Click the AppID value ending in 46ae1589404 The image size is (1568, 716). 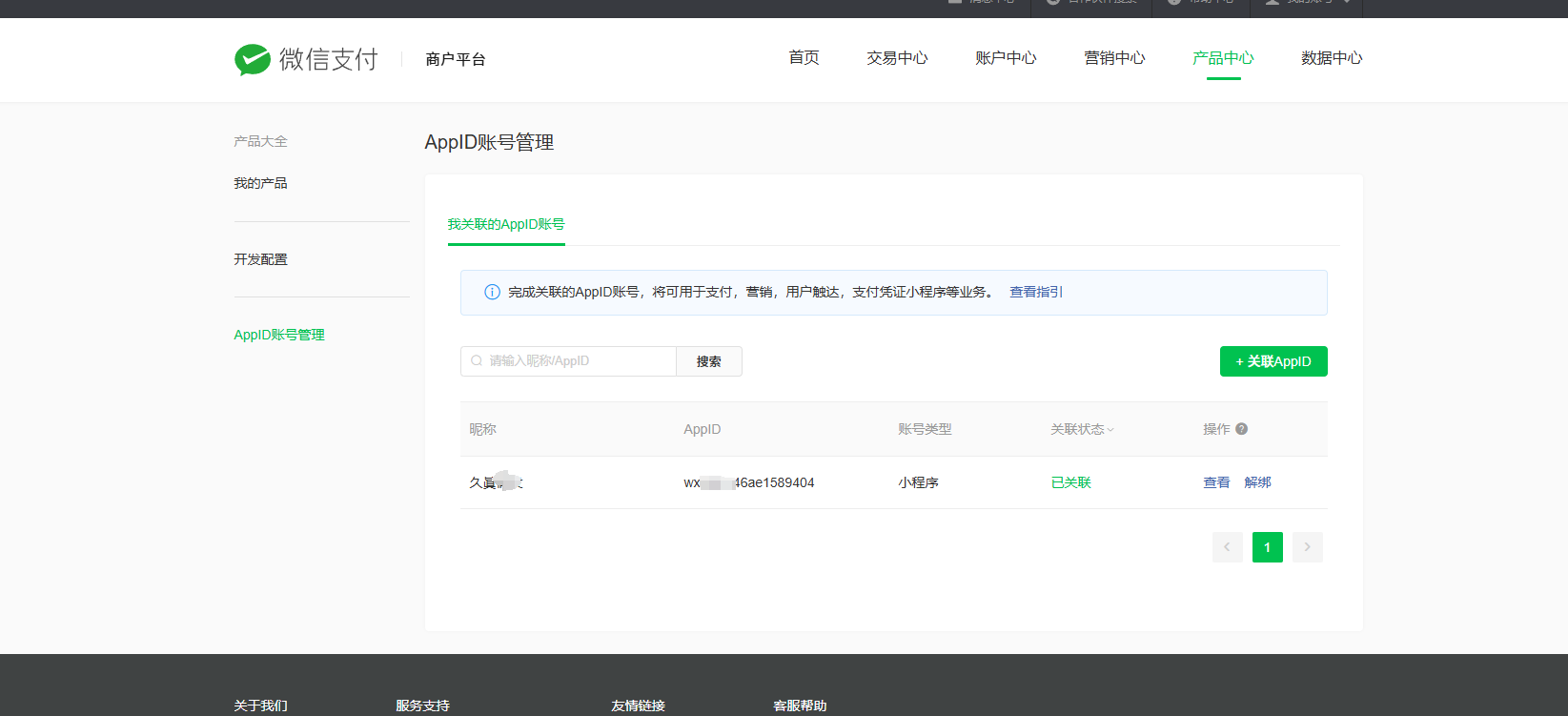[748, 482]
